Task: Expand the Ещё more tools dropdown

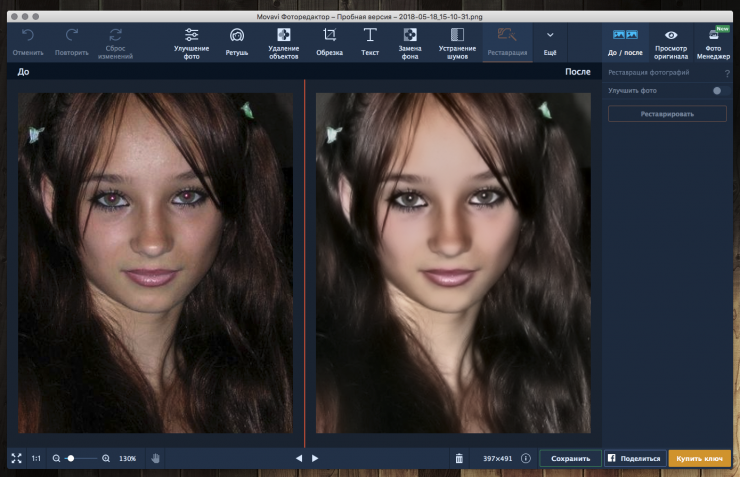Action: (x=550, y=42)
